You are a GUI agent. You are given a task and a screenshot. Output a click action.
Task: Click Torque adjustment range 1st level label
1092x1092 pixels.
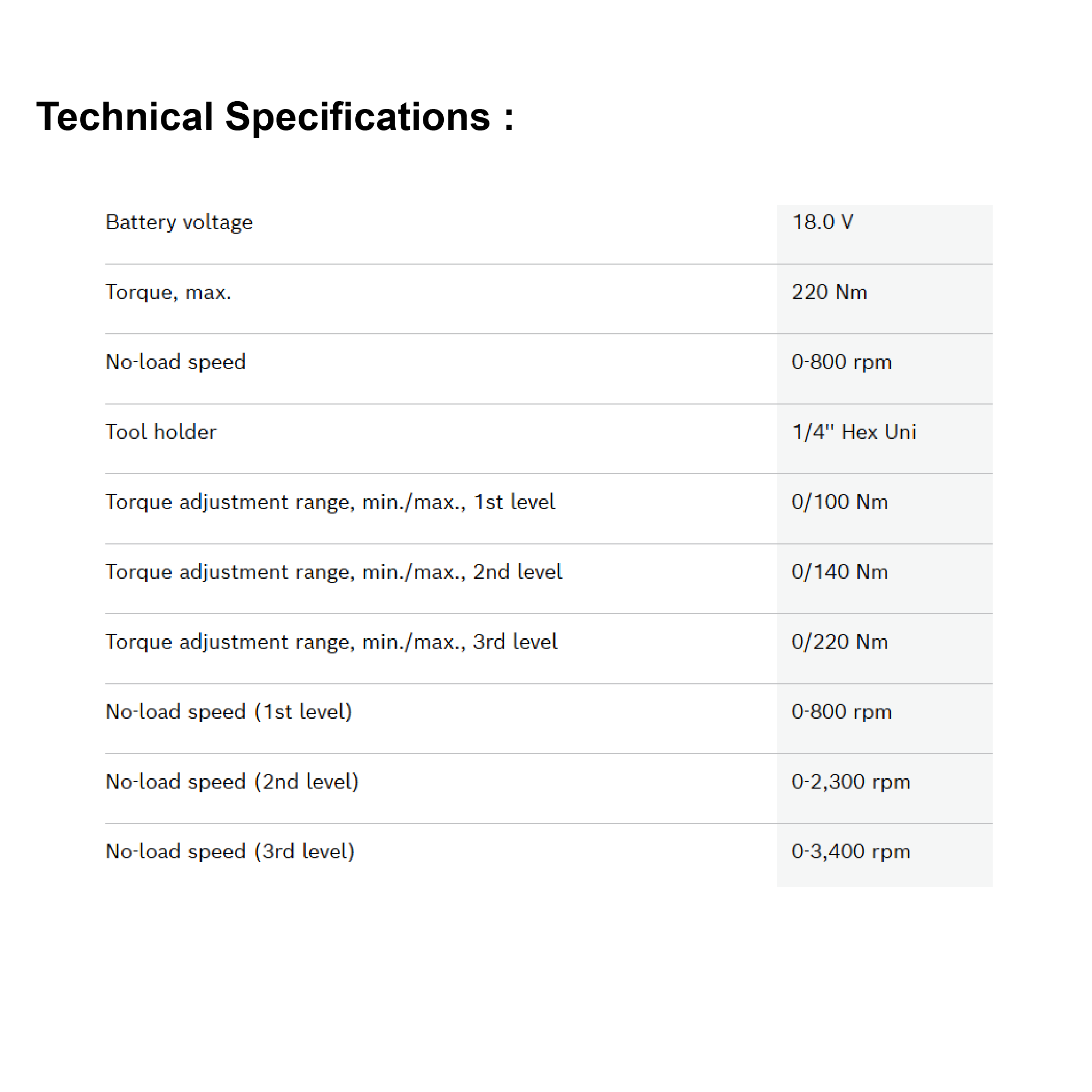point(330,502)
